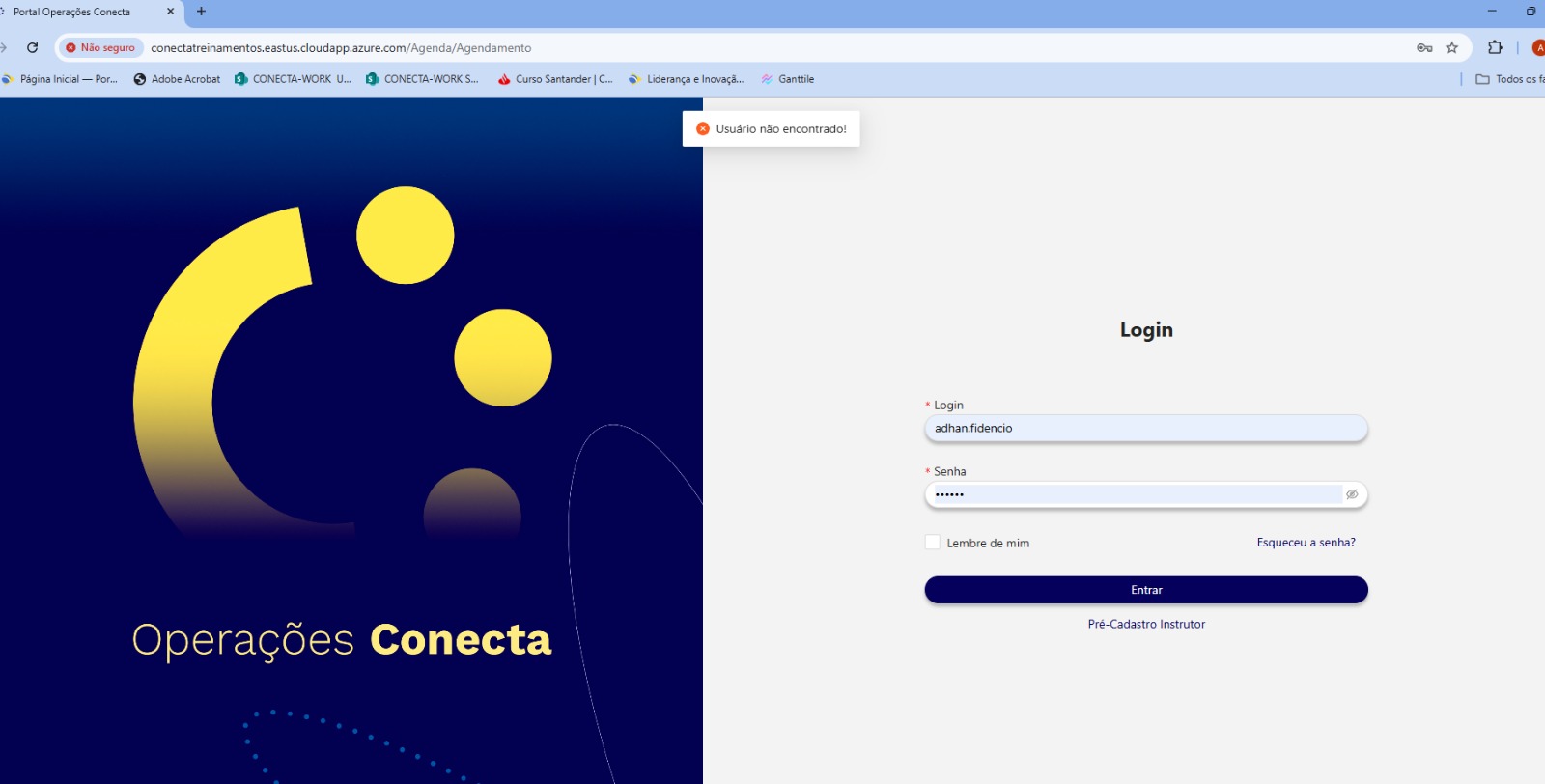Open the Adobe Acrobat bookmark
The image size is (1545, 784).
coord(177,79)
